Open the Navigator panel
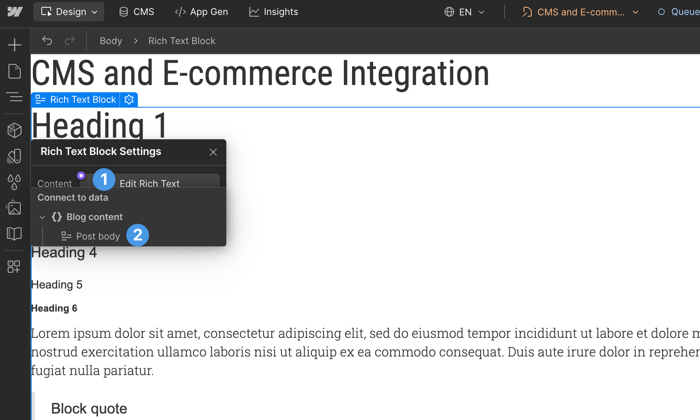Image resolution: width=700 pixels, height=420 pixels. pyautogui.click(x=14, y=98)
